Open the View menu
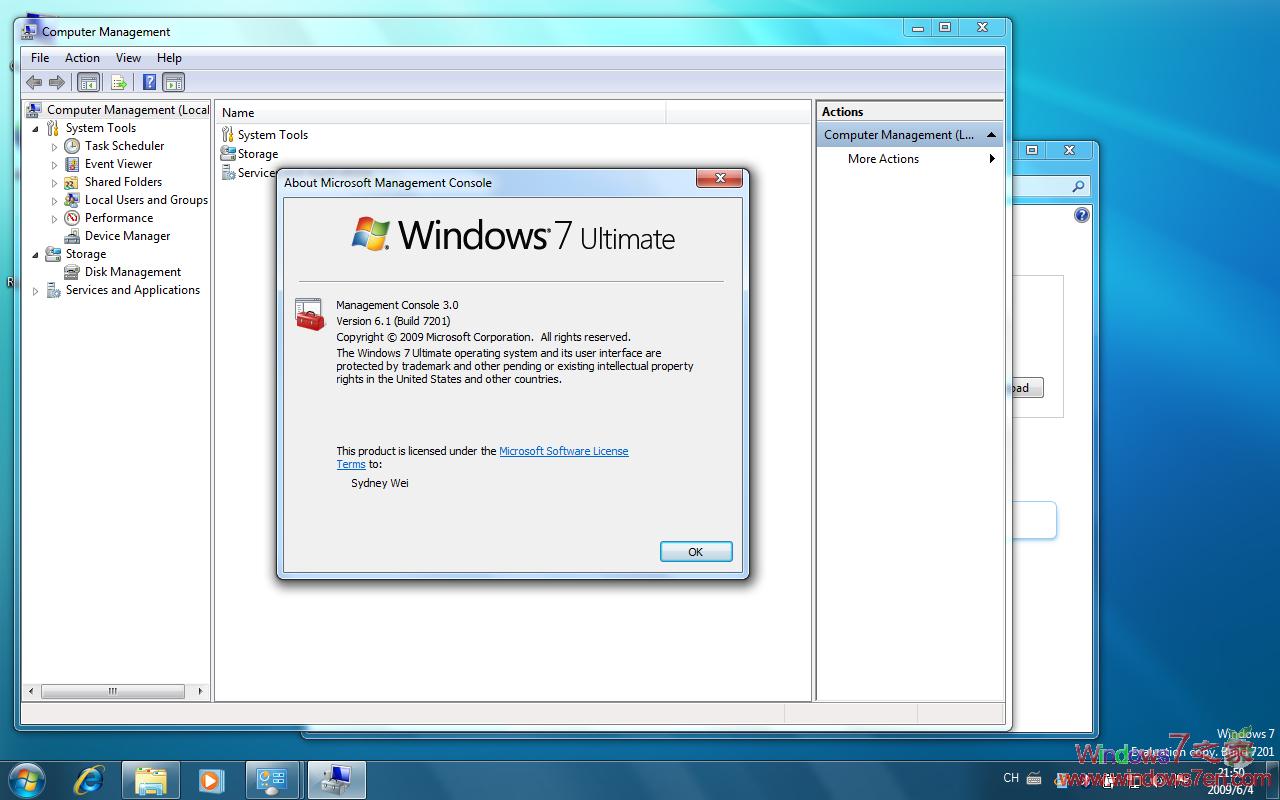Image resolution: width=1280 pixels, height=800 pixels. [x=128, y=58]
